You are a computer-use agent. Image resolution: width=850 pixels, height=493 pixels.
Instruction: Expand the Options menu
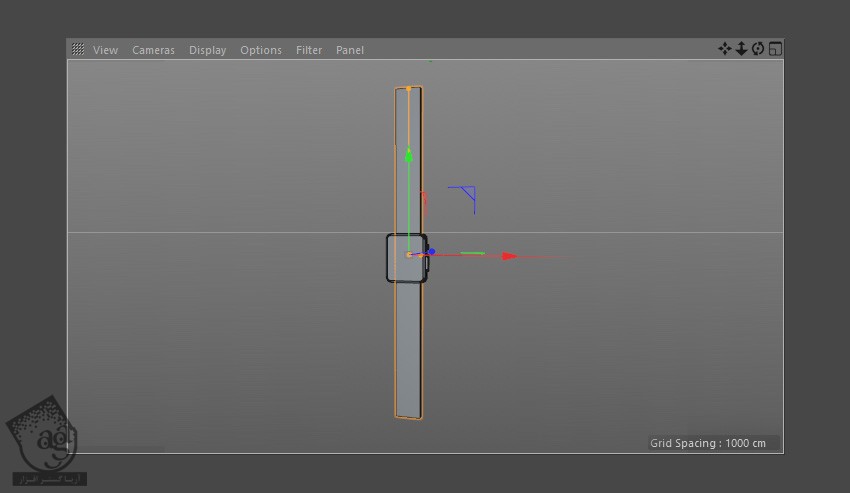pyautogui.click(x=261, y=50)
